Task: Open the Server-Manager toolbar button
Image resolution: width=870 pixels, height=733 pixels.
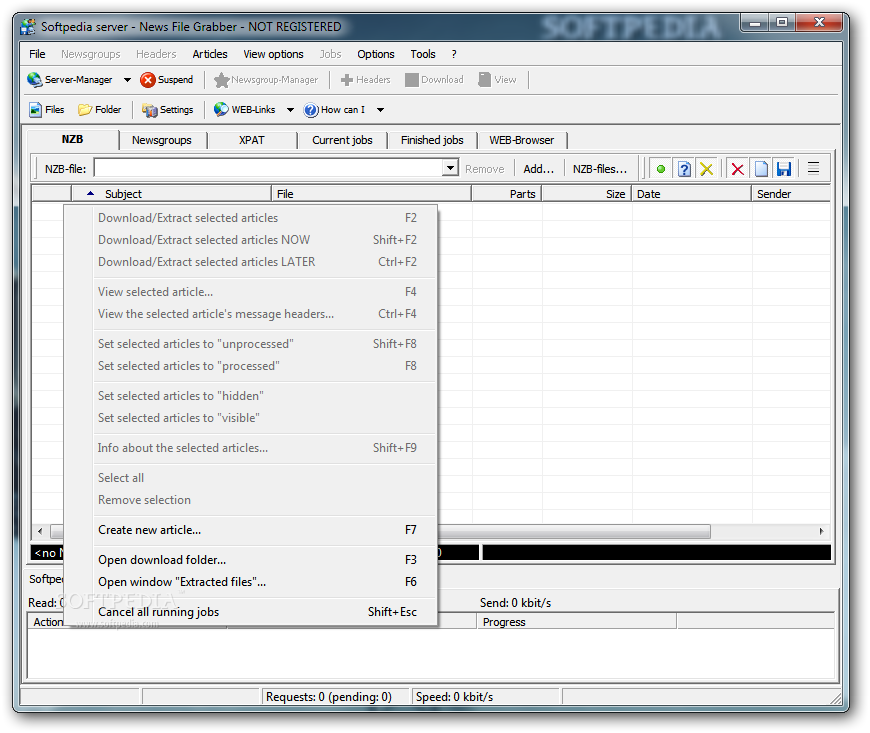Action: pyautogui.click(x=70, y=79)
